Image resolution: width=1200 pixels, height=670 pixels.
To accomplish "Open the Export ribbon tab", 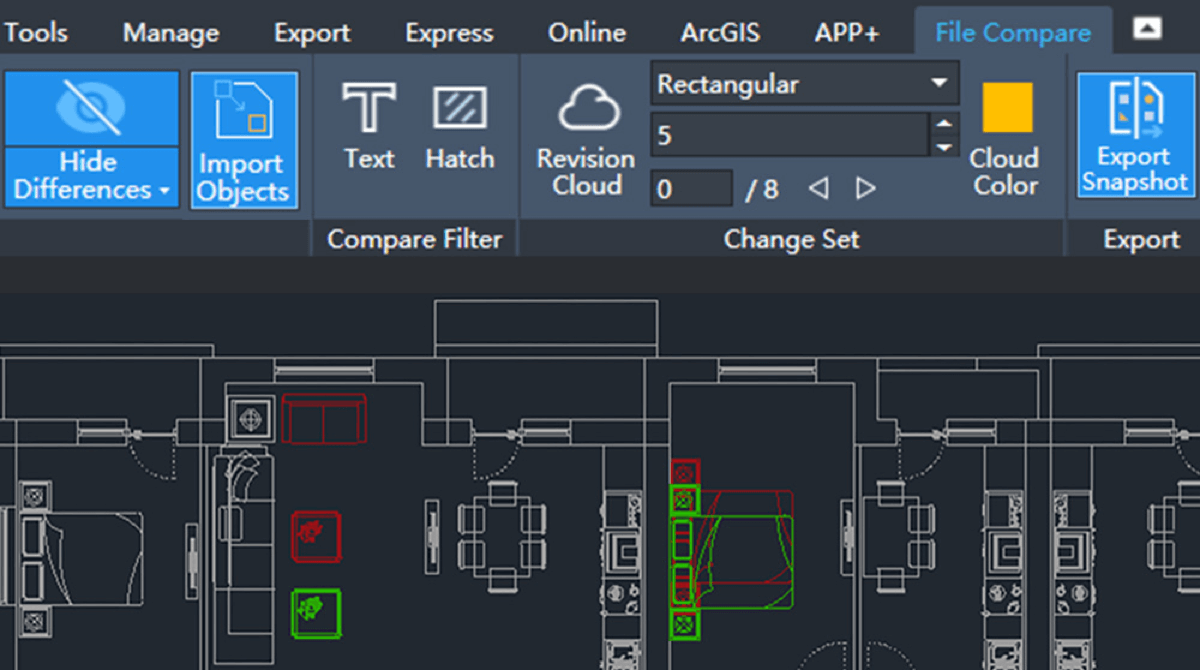I will (312, 32).
